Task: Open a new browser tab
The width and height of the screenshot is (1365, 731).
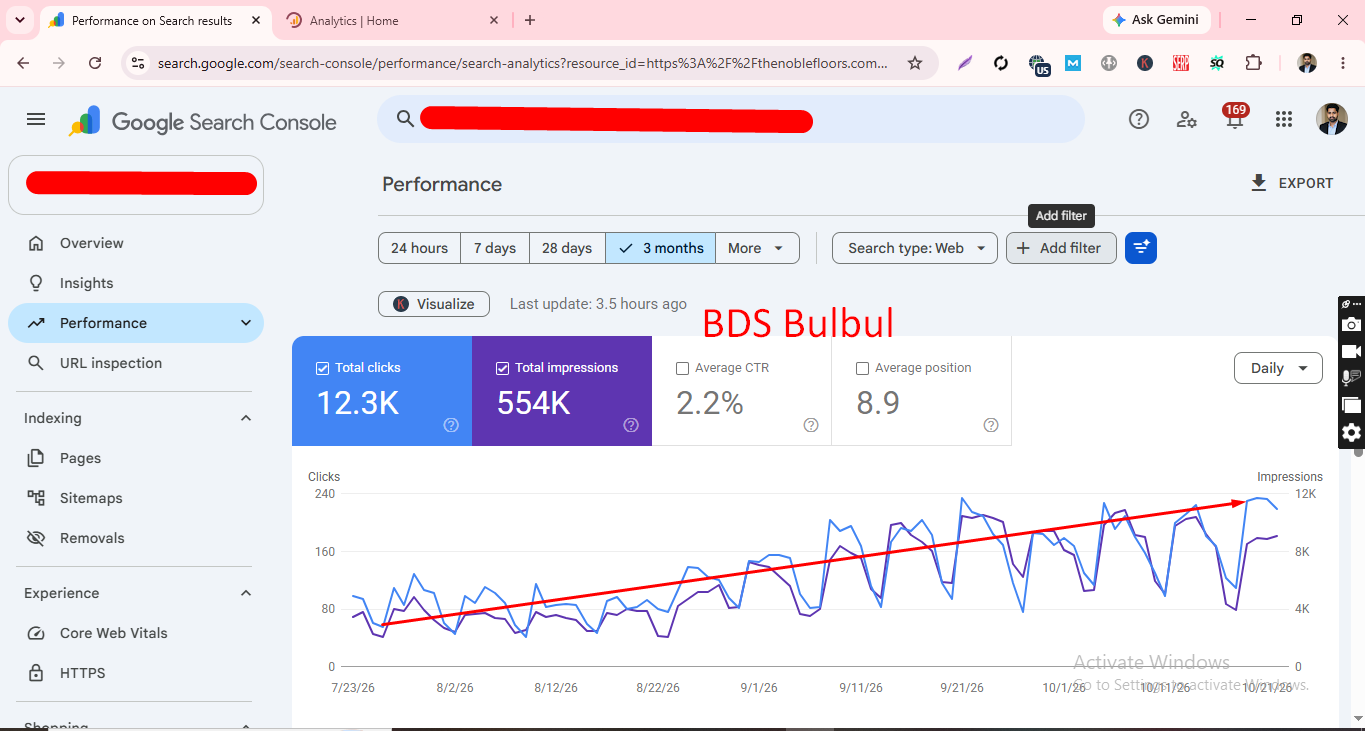Action: click(530, 20)
